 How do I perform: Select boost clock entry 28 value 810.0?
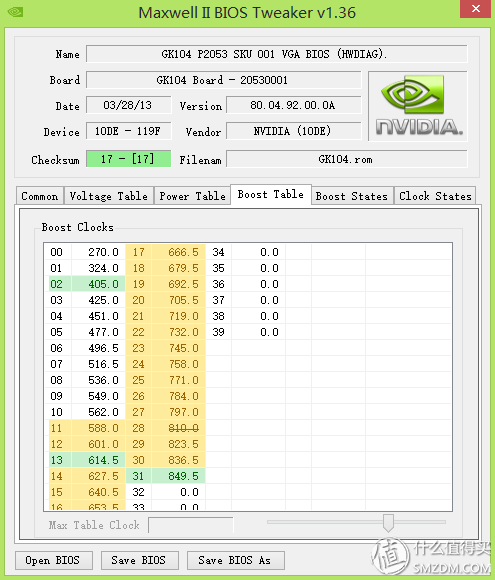coord(178,428)
